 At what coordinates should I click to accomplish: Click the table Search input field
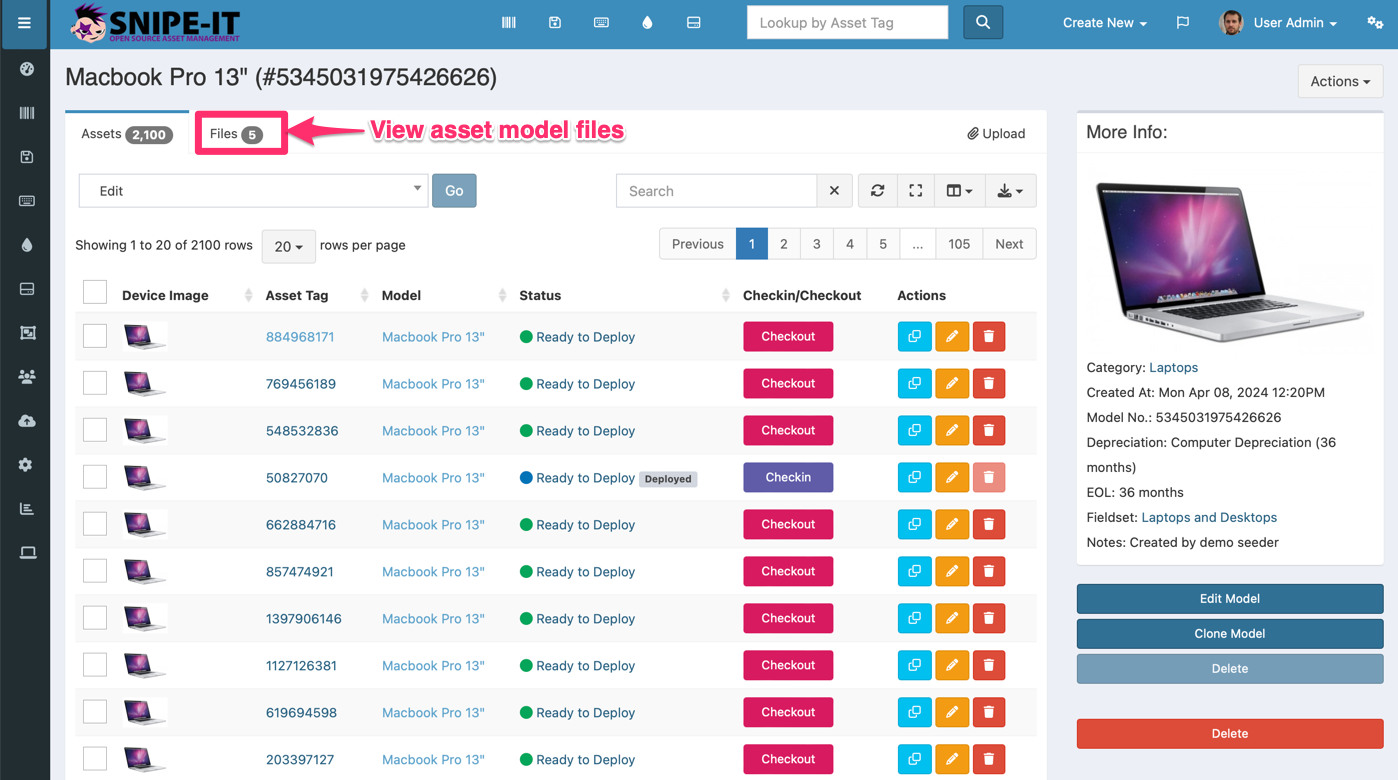(717, 191)
